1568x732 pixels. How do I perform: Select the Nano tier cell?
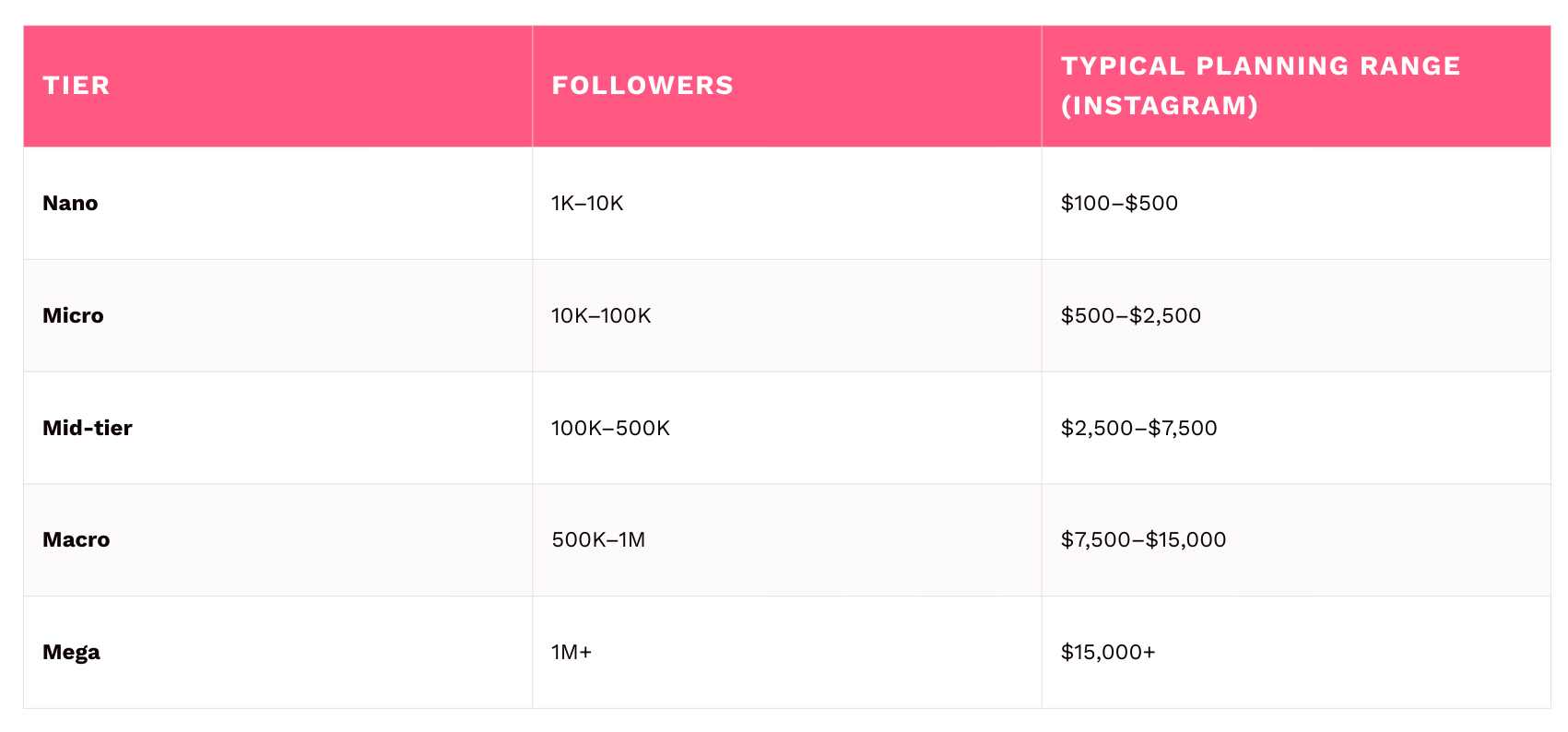tap(70, 203)
